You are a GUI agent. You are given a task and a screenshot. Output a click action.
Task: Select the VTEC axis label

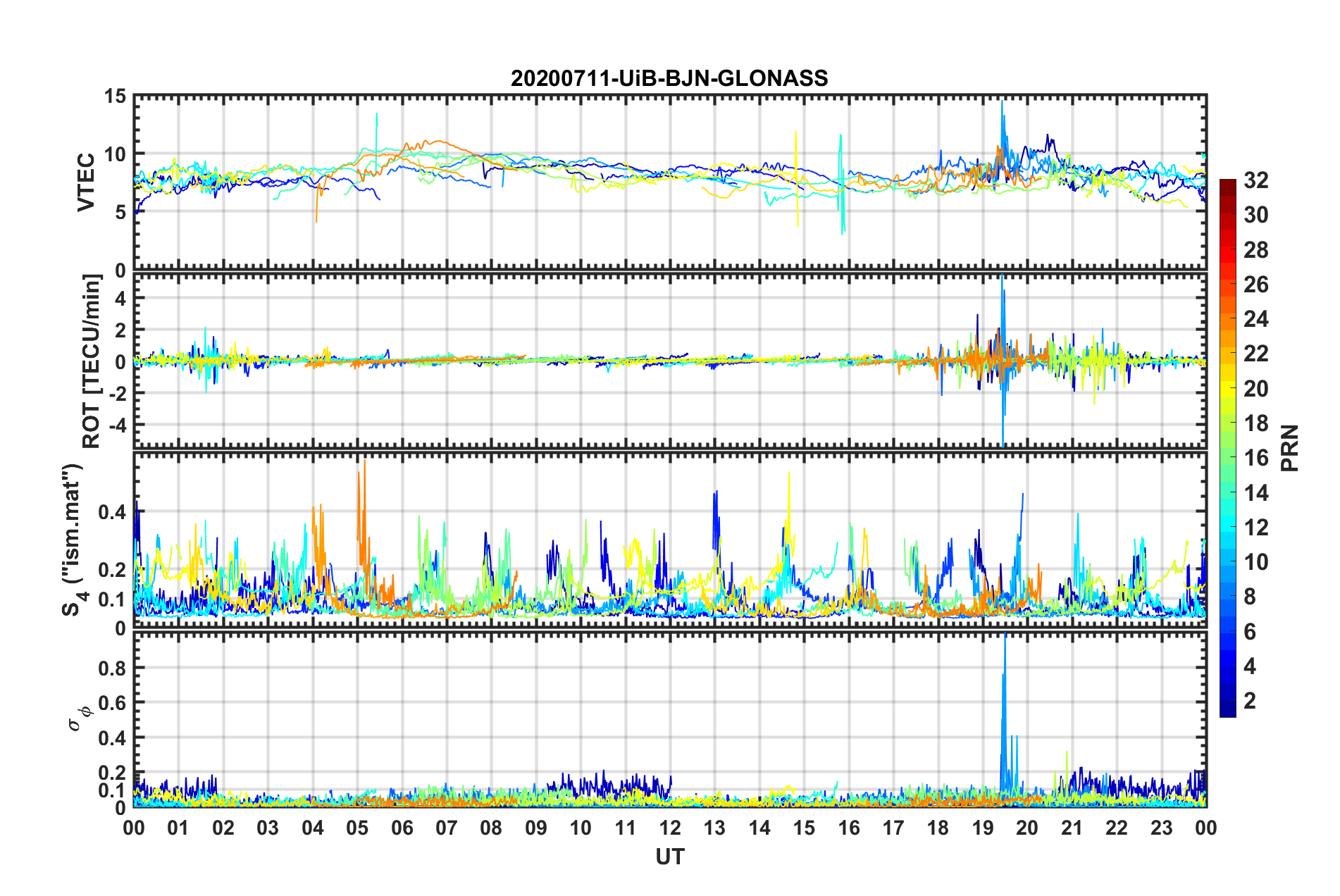pyautogui.click(x=86, y=182)
